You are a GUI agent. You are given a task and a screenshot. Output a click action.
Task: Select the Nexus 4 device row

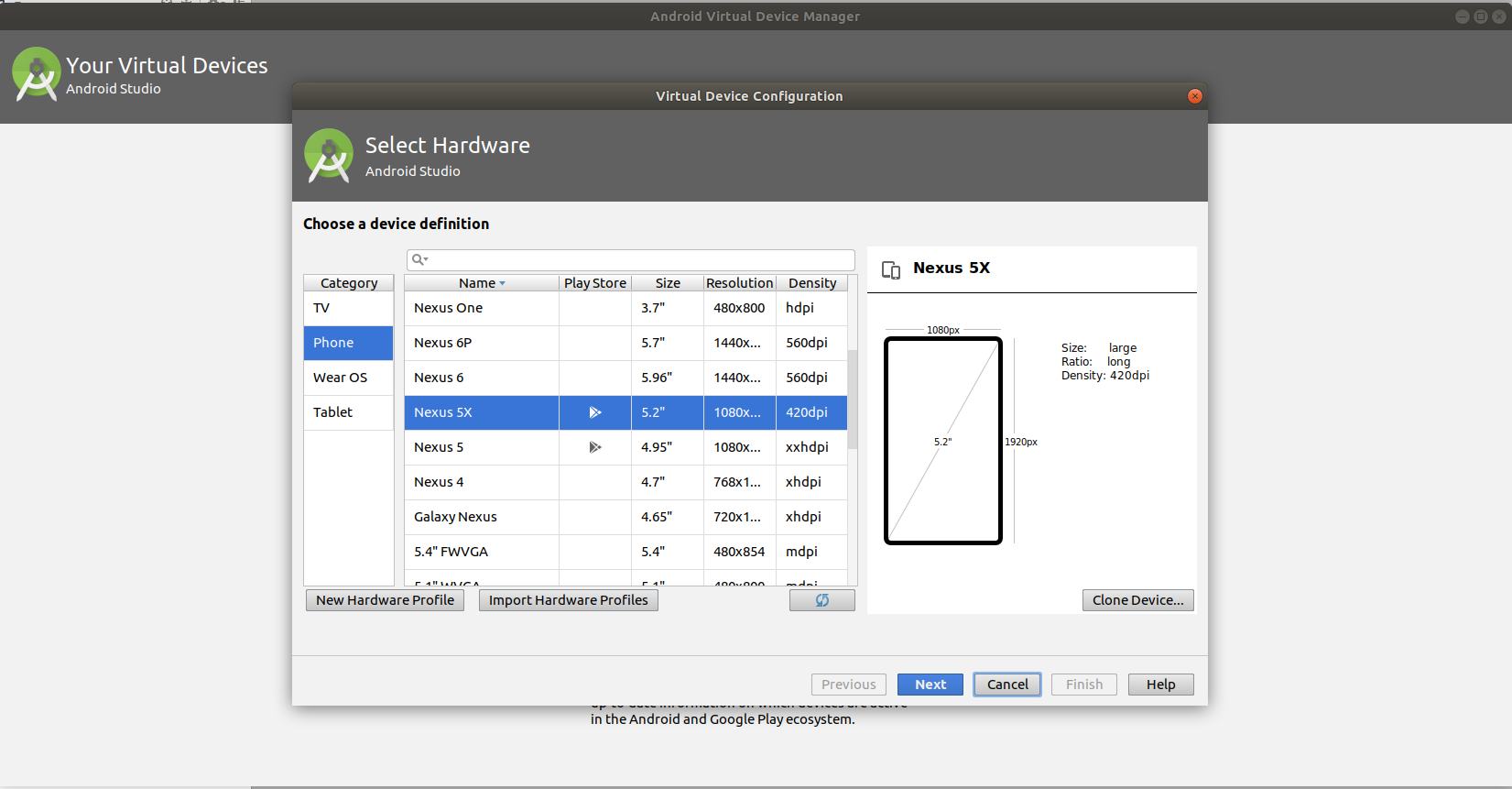pyautogui.click(x=625, y=482)
